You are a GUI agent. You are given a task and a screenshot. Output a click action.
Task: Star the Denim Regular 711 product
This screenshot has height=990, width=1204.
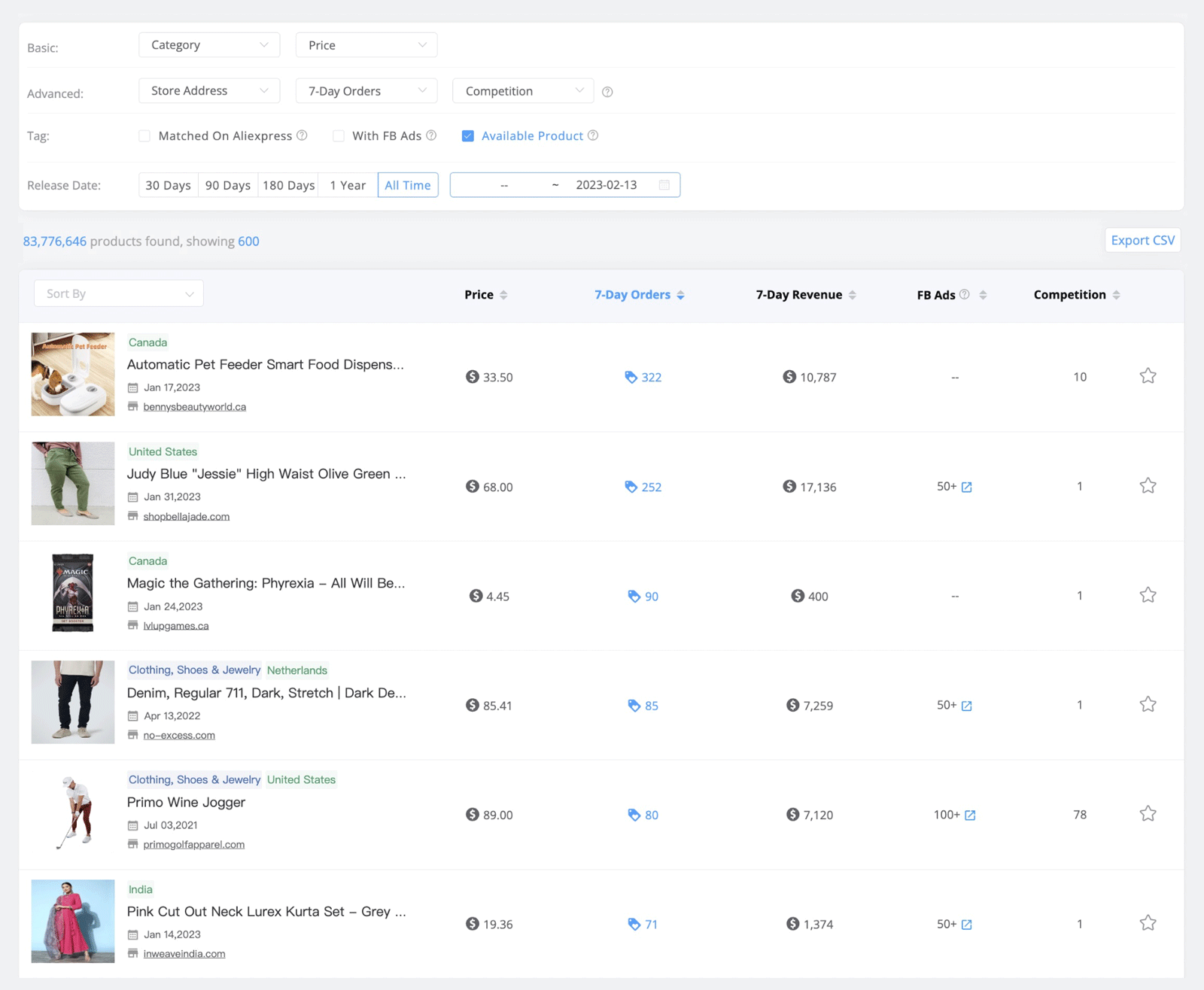(x=1148, y=705)
